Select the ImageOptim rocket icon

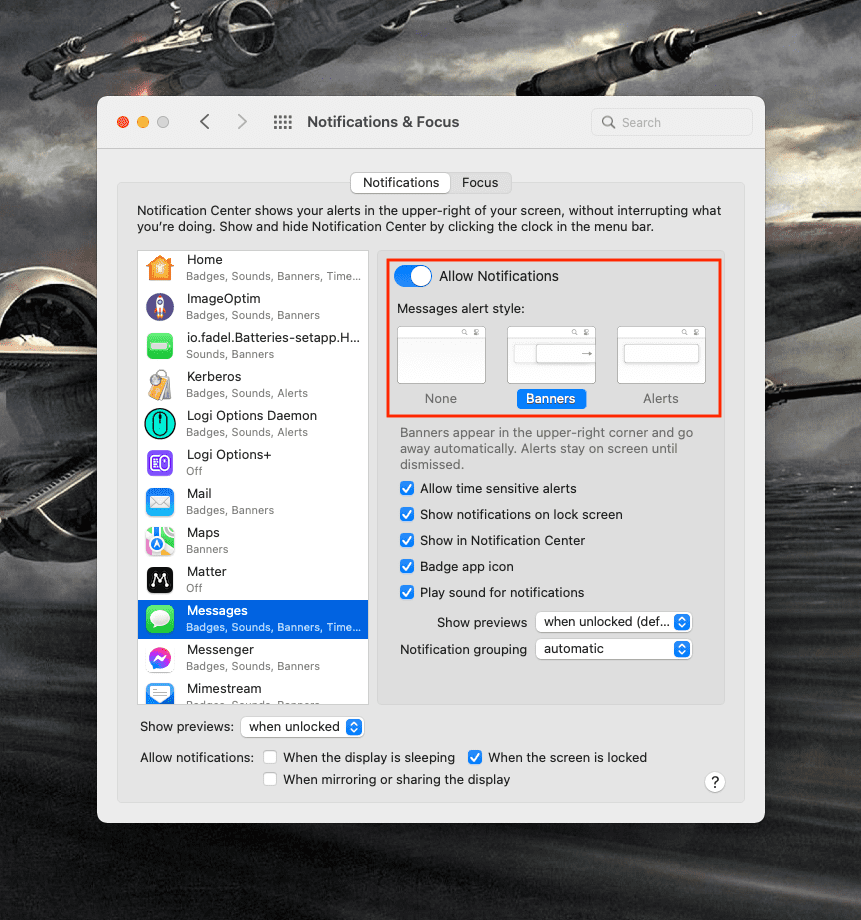click(160, 307)
